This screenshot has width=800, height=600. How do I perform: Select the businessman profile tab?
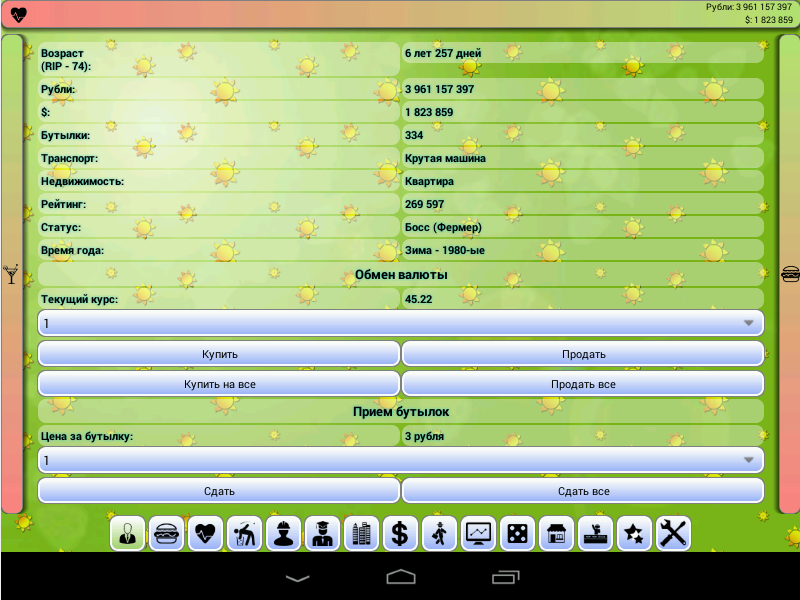[x=128, y=534]
